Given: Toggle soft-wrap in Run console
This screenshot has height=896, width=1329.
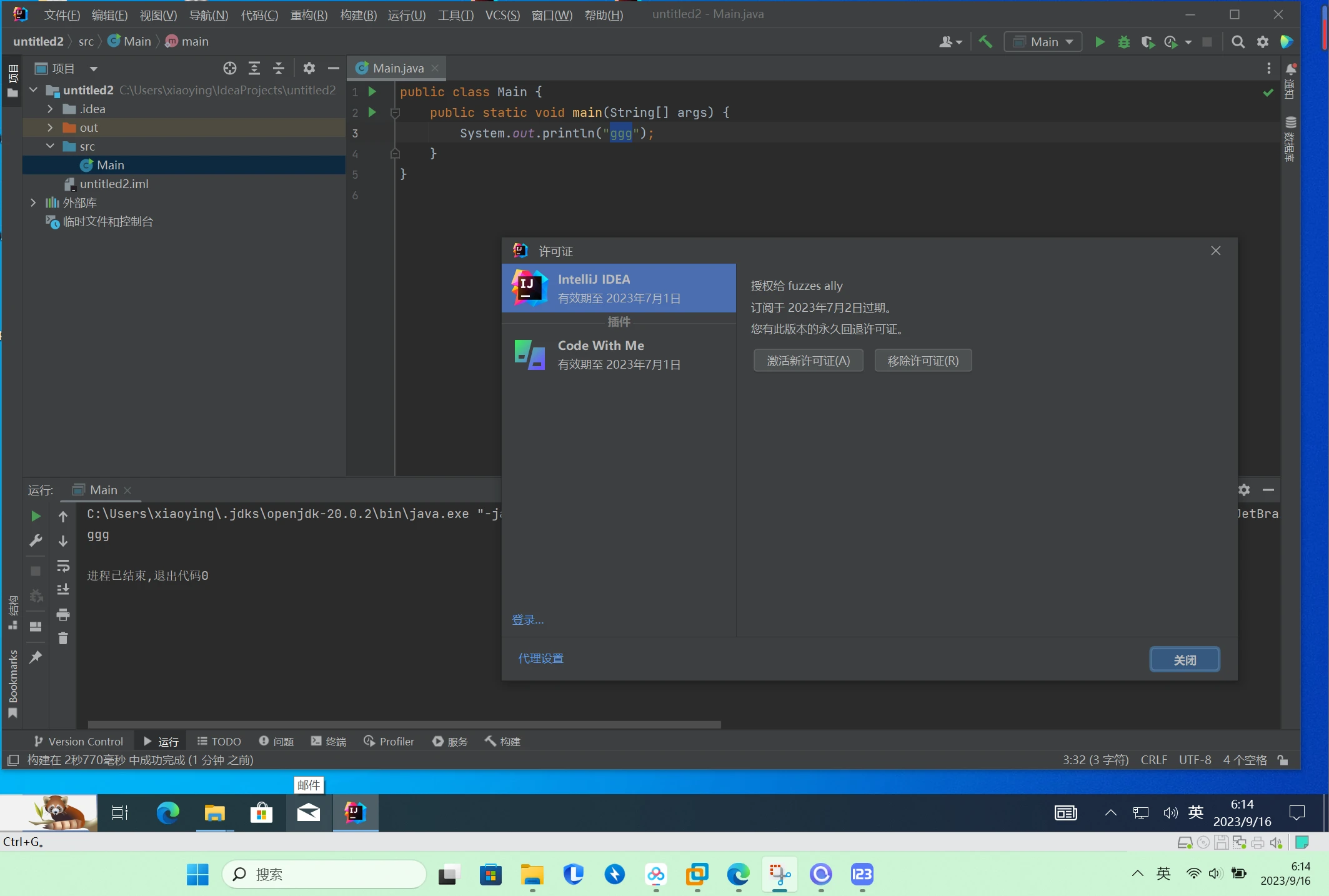Looking at the screenshot, I should pyautogui.click(x=63, y=565).
